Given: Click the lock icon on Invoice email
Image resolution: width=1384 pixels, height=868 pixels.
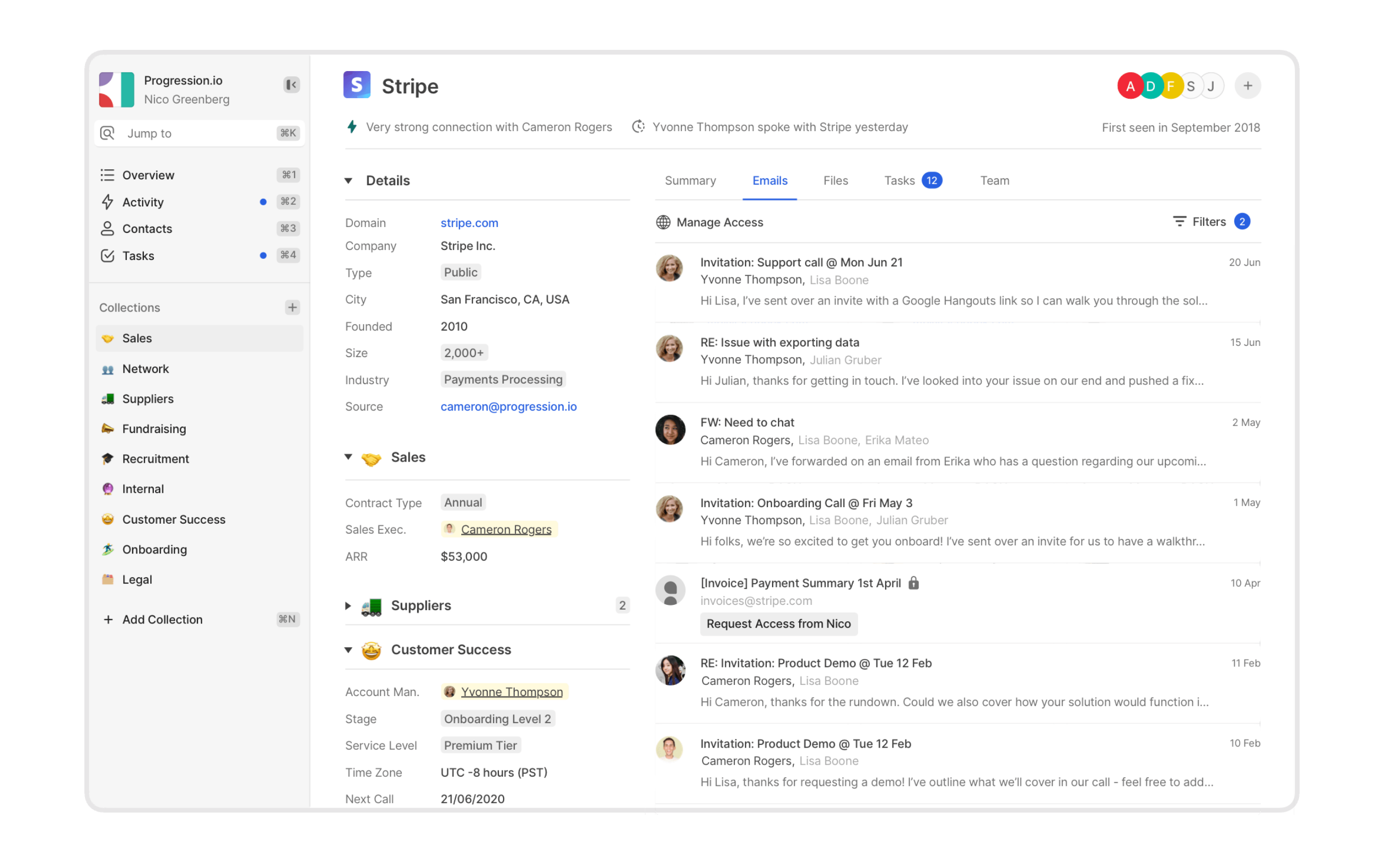Looking at the screenshot, I should (x=913, y=583).
